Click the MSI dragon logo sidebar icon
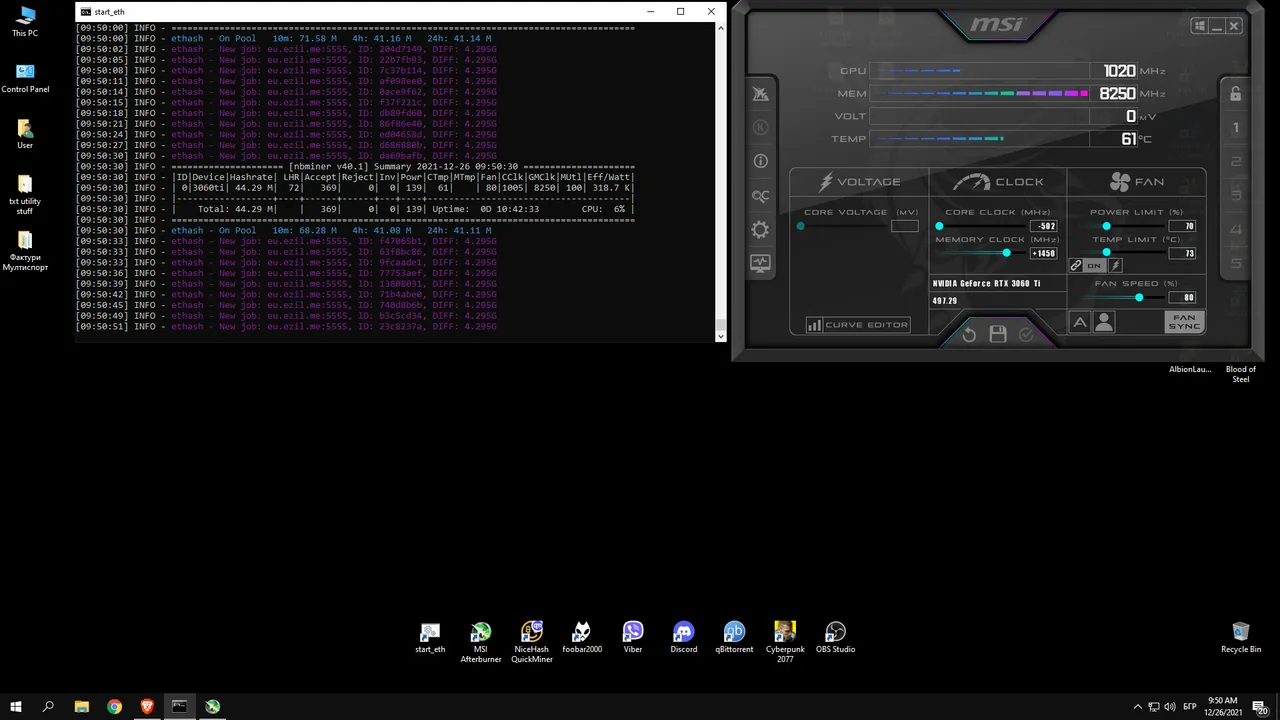Viewport: 1280px width, 720px height. [760, 94]
